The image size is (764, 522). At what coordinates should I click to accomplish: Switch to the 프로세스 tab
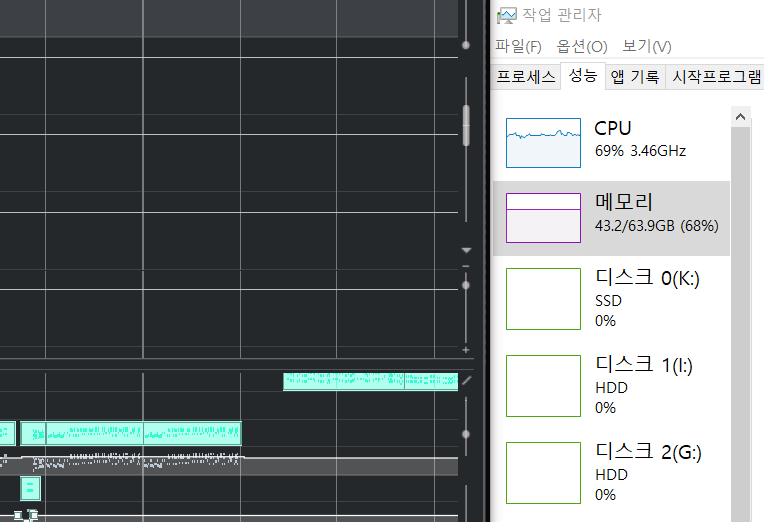coord(526,77)
